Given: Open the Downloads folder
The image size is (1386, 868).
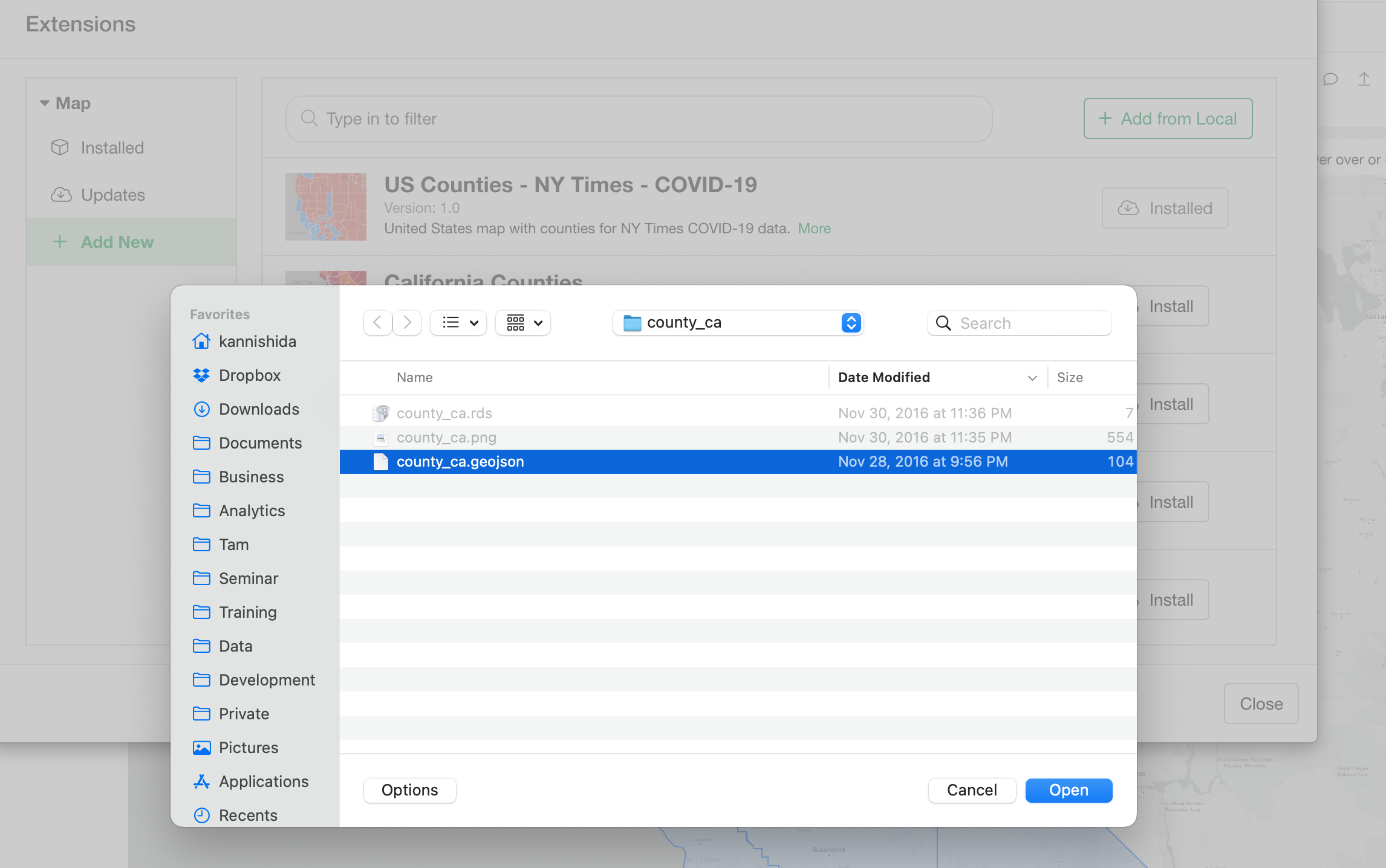Looking at the screenshot, I should coord(246,409).
